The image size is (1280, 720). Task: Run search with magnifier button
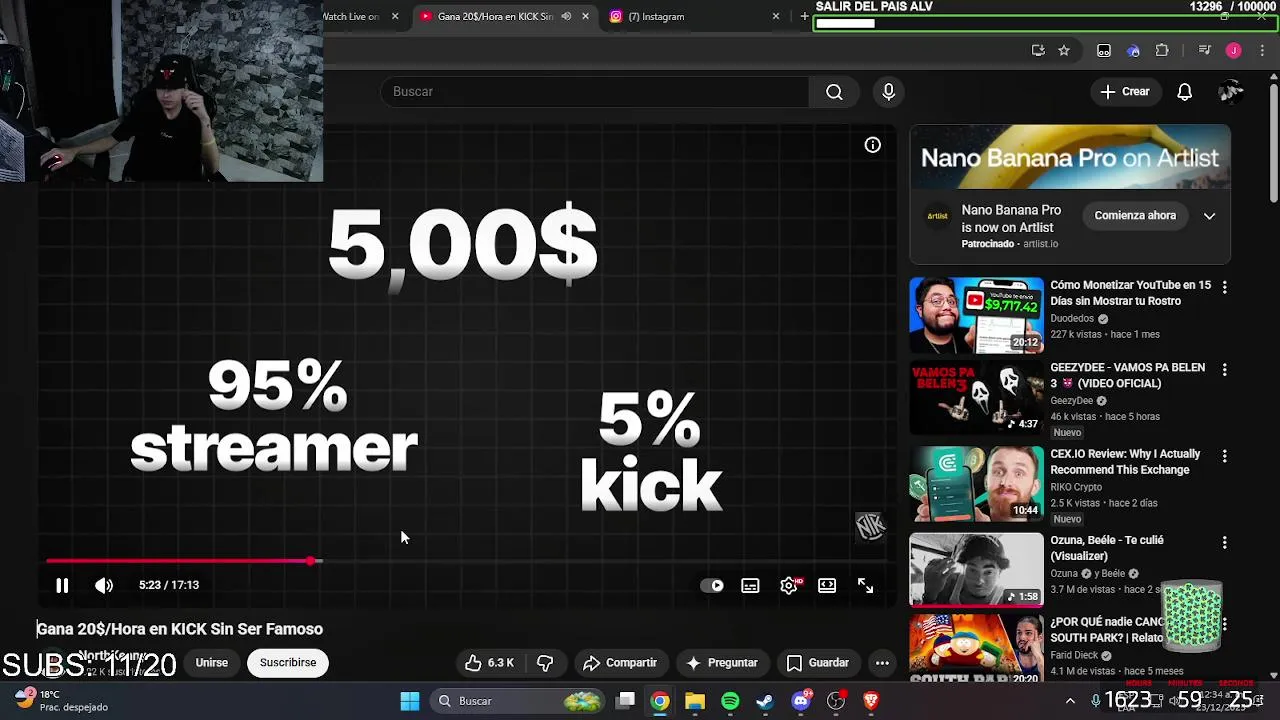[834, 92]
